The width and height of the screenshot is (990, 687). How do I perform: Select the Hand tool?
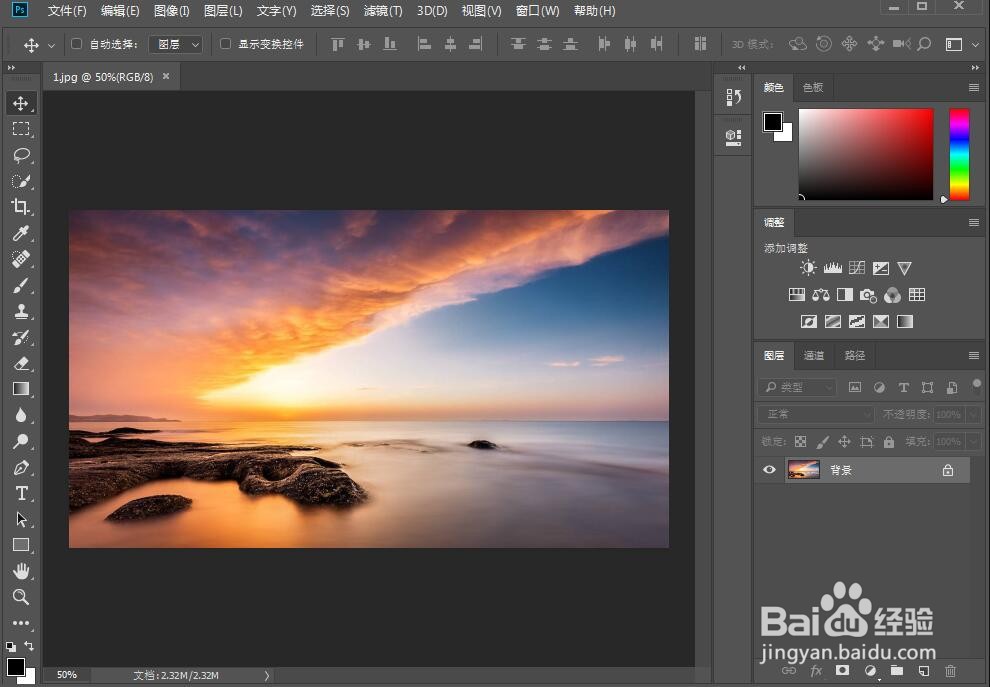pos(21,571)
